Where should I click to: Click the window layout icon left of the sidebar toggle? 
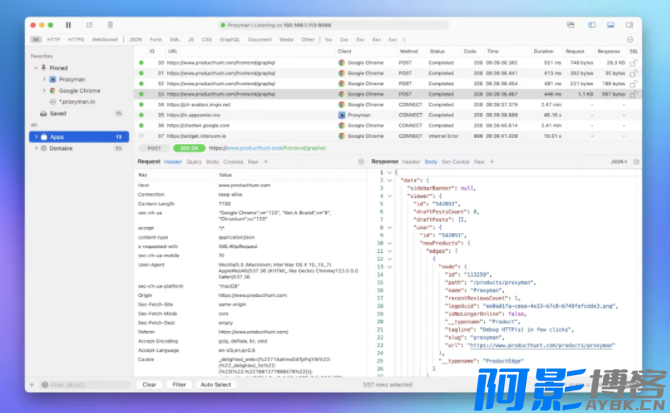click(x=570, y=25)
